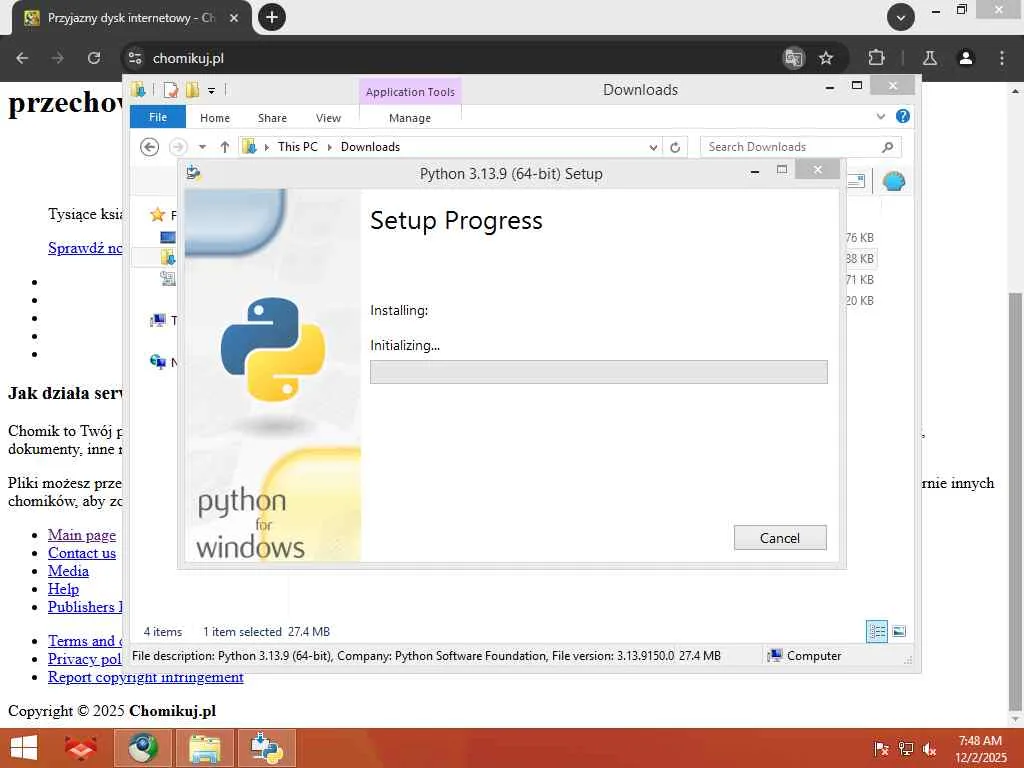Go up one folder level in Explorer

tap(225, 147)
